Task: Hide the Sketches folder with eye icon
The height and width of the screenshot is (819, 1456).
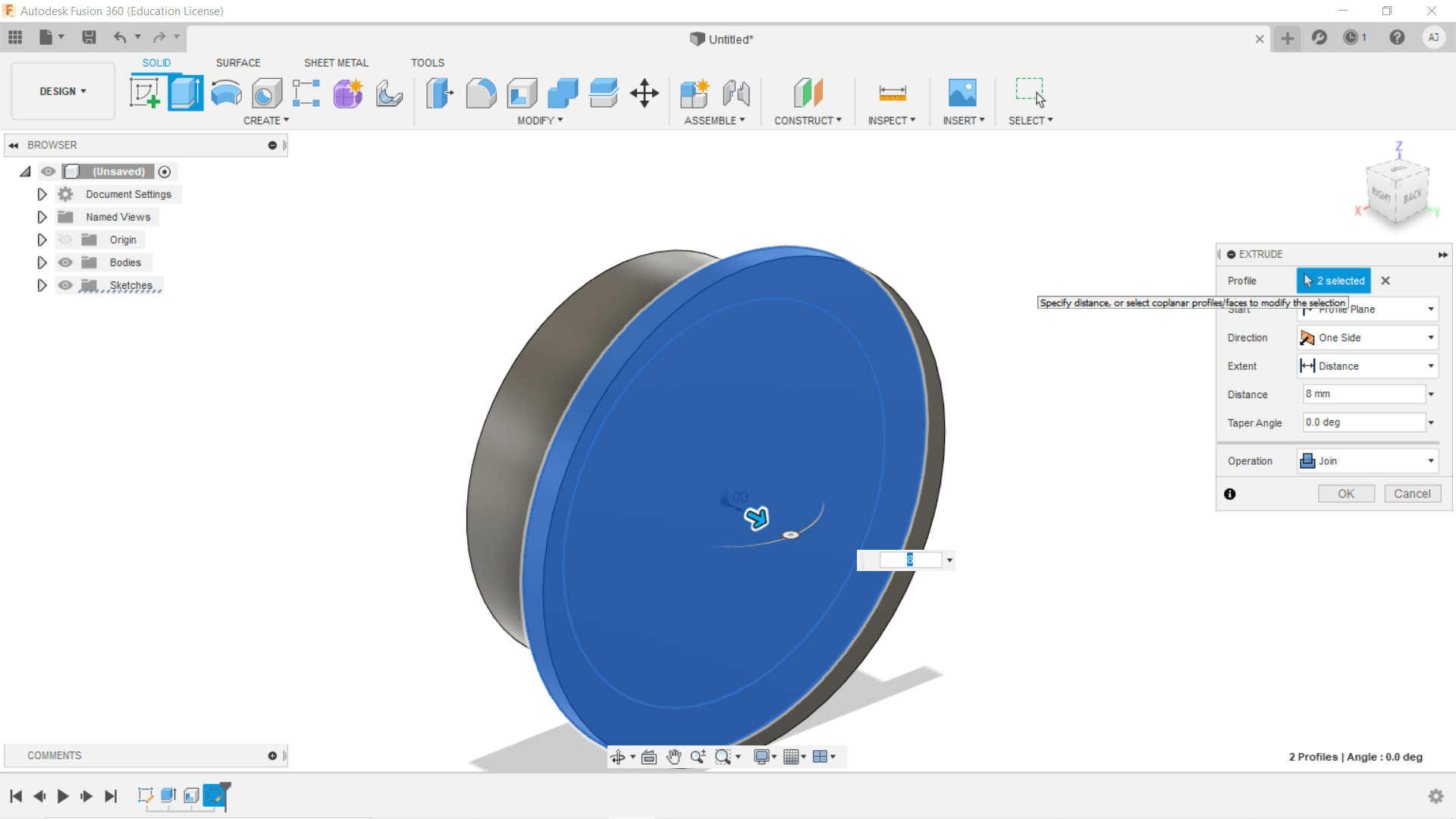Action: point(66,285)
